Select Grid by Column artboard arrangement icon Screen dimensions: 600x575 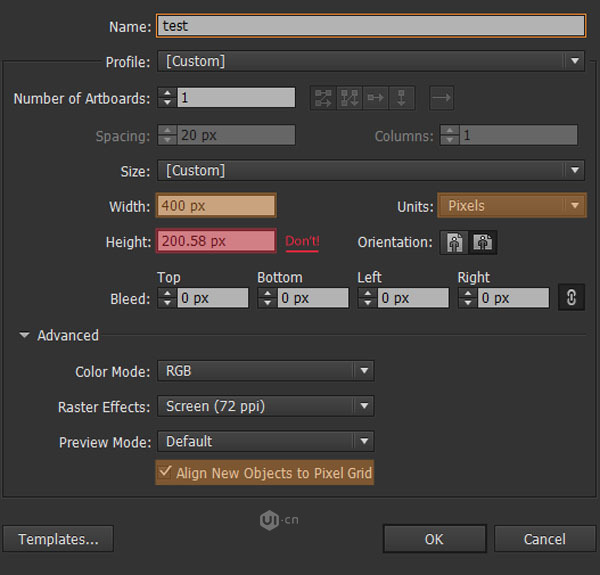click(x=349, y=98)
